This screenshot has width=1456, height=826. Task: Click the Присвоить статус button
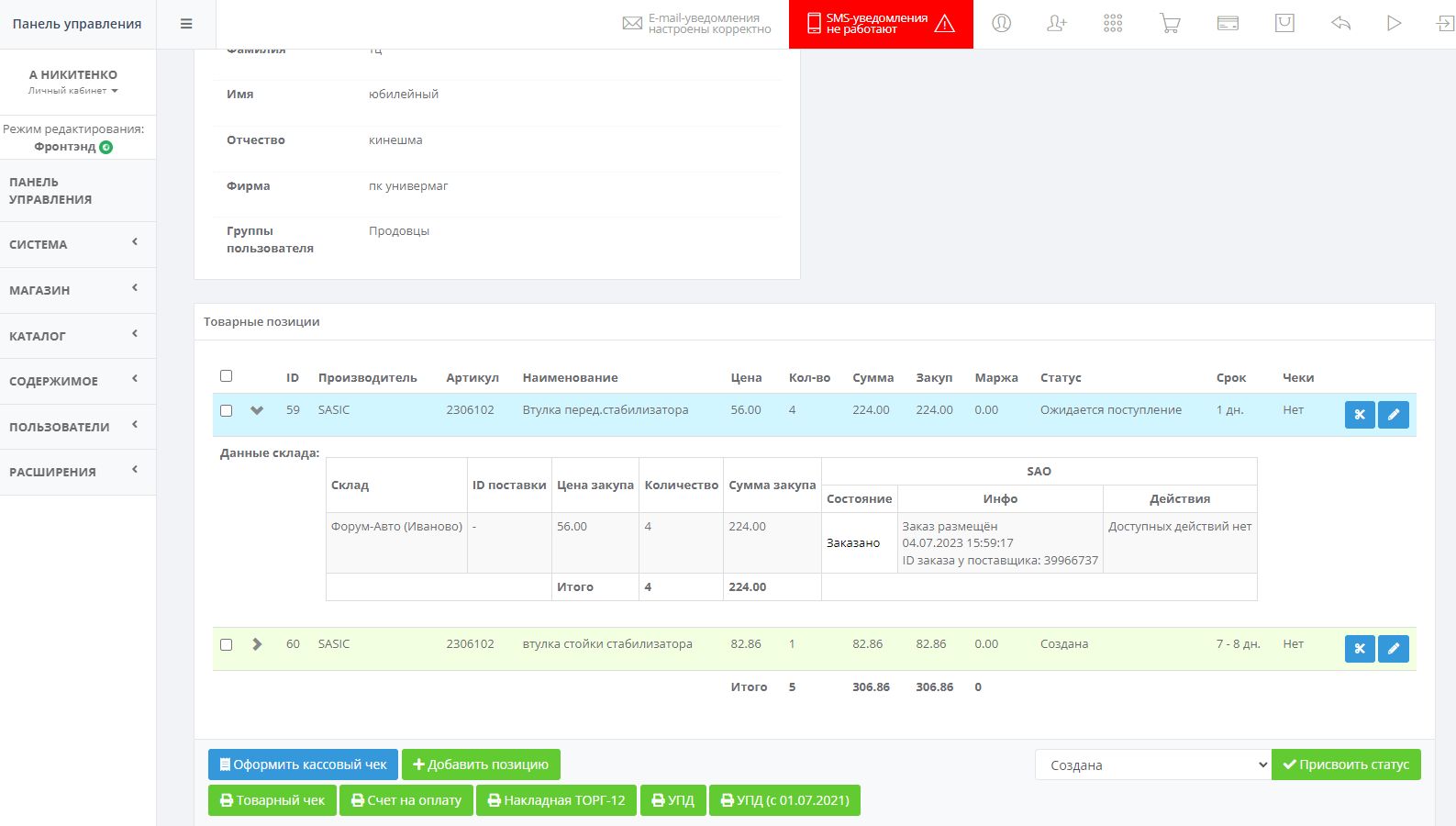(x=1346, y=765)
